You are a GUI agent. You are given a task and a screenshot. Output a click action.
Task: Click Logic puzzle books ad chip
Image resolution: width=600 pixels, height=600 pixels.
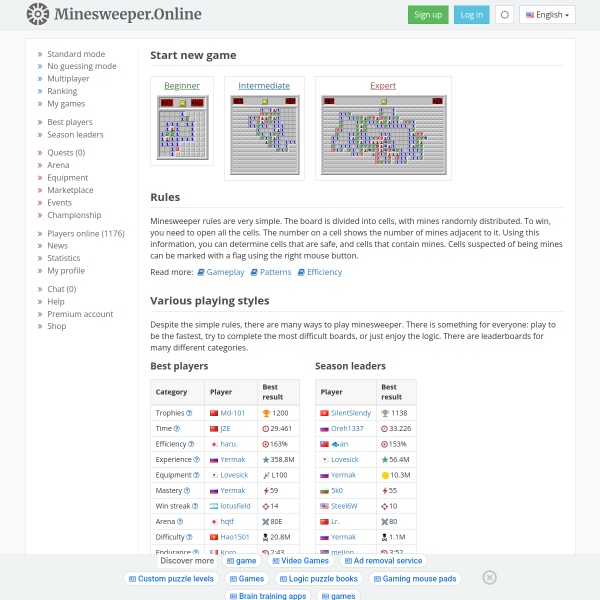click(319, 579)
